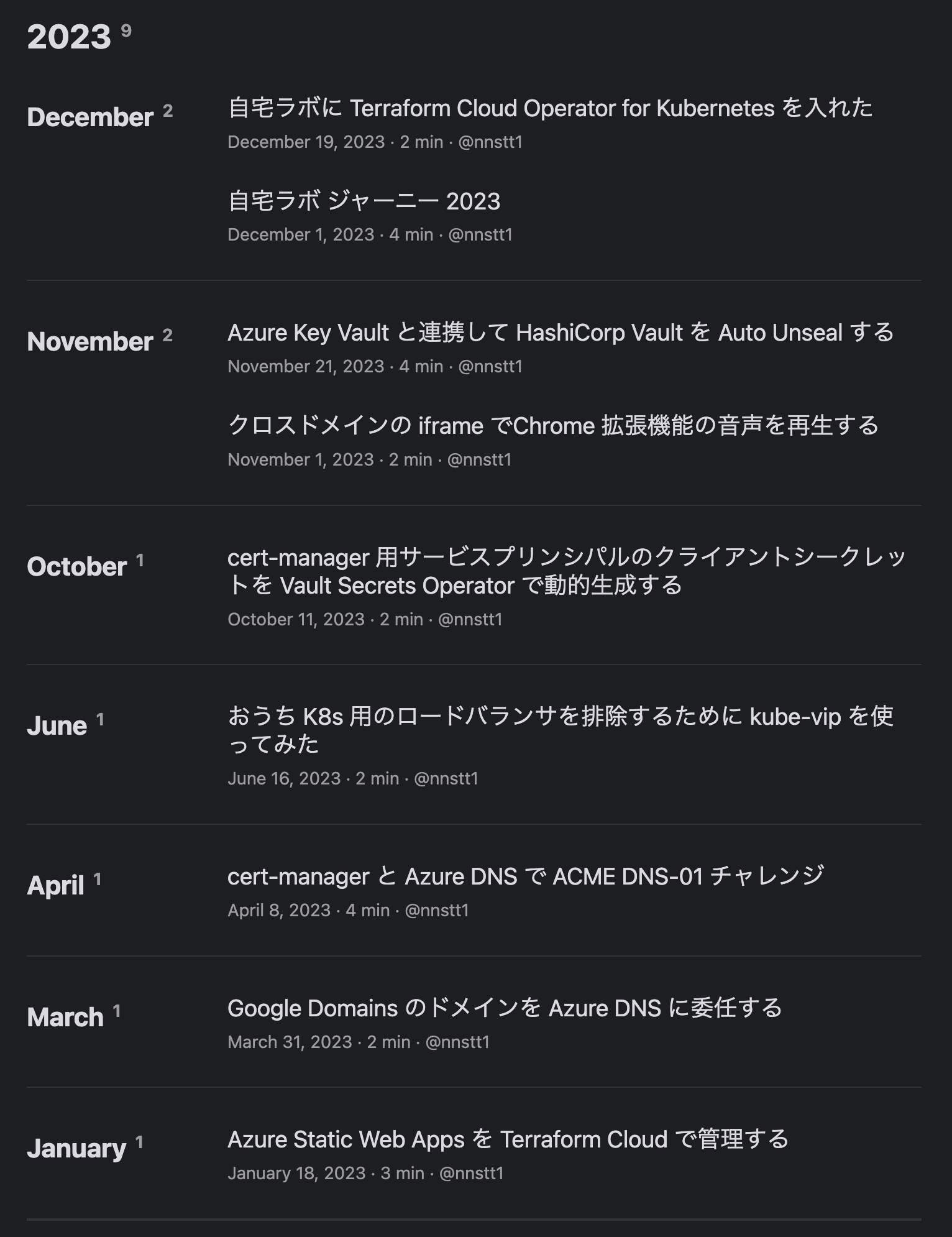952x1237 pixels.
Task: Click the March month heading
Action: tap(65, 1018)
